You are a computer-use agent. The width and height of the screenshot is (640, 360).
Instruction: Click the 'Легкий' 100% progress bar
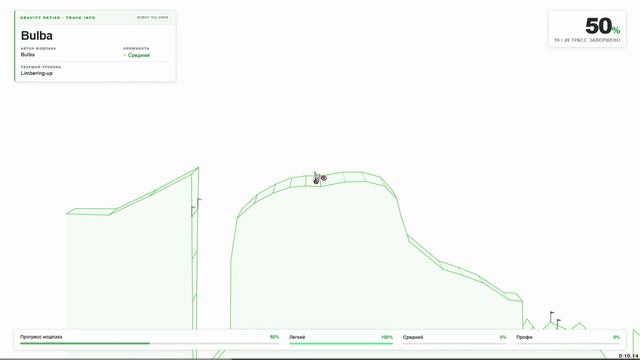coord(341,343)
